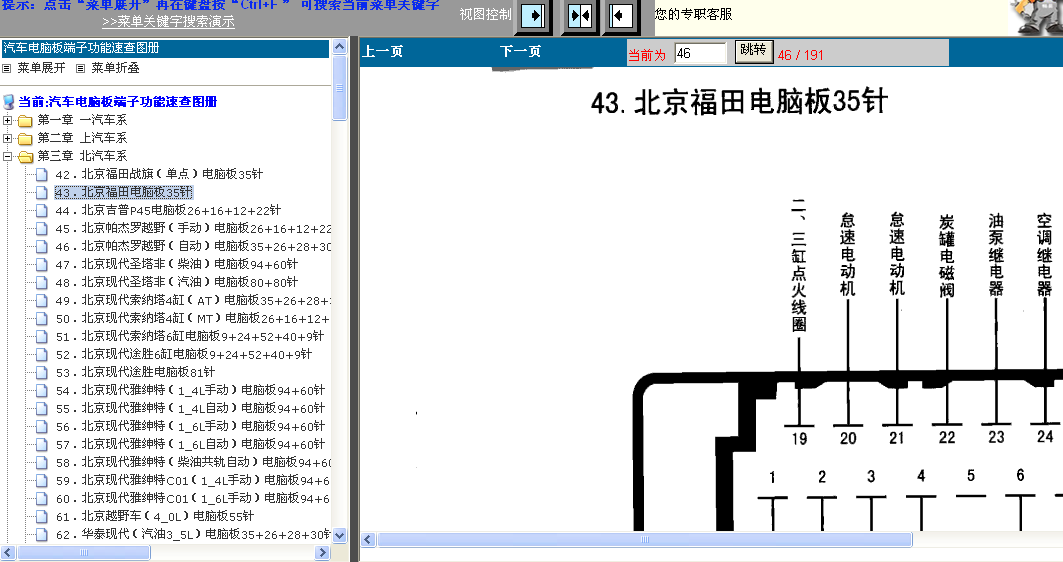Image resolution: width=1063 pixels, height=562 pixels.
Task: Select 当前:汽车电脑板端子功能速查图册 root item
Action: 117,102
